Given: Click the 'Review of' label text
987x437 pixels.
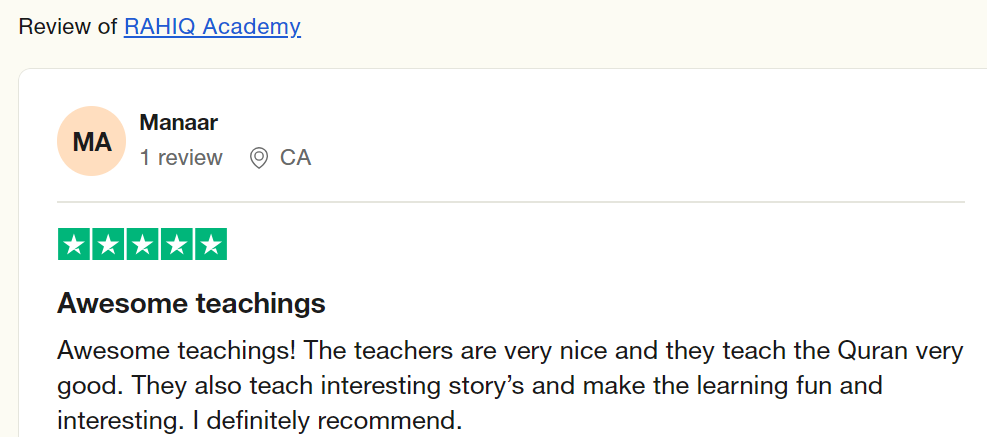Looking at the screenshot, I should (68, 26).
